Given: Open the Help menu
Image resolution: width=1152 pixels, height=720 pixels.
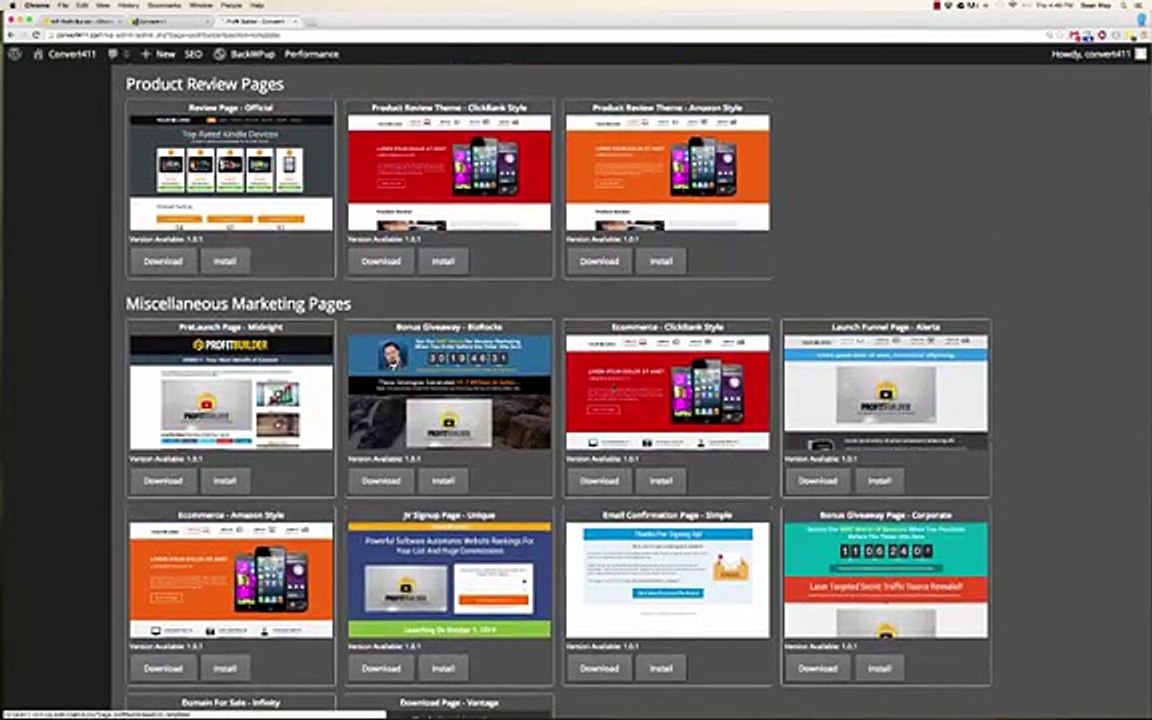Looking at the screenshot, I should [x=257, y=5].
